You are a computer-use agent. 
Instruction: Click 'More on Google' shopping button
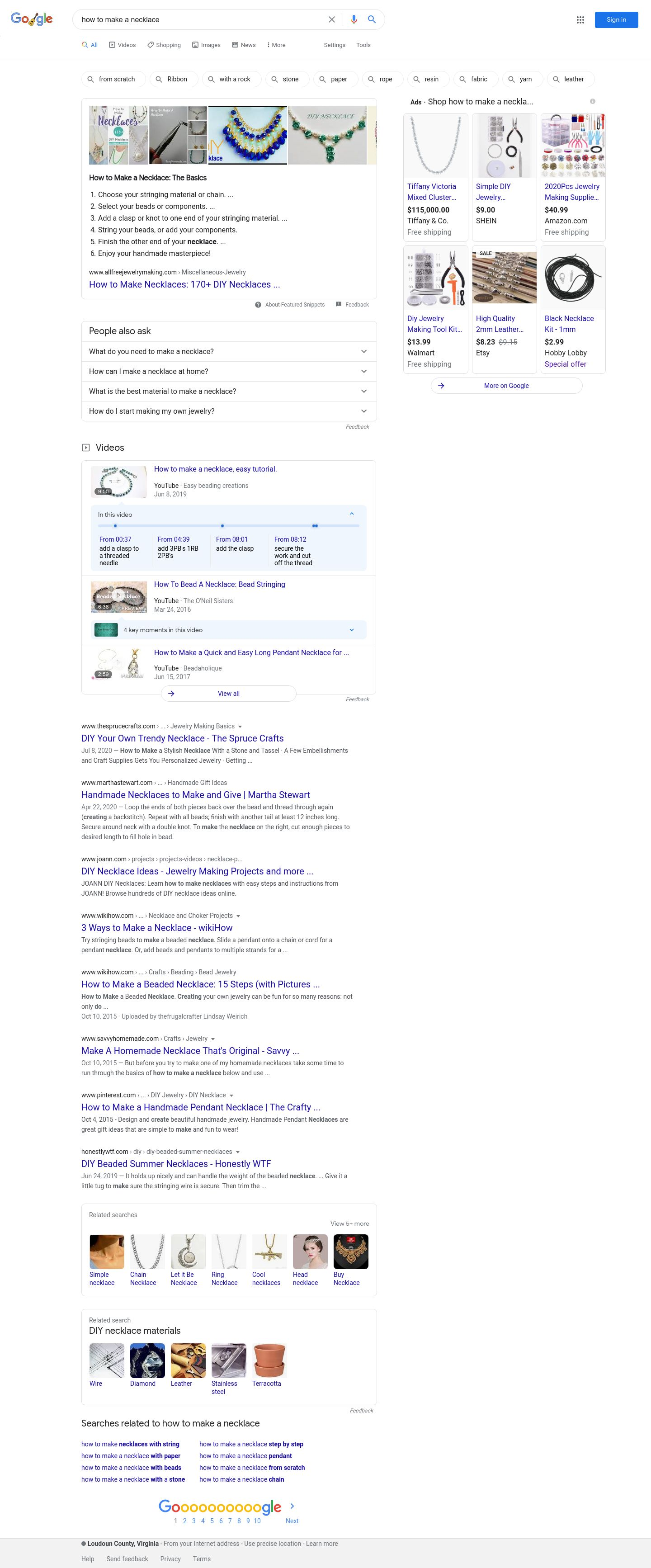pos(506,386)
